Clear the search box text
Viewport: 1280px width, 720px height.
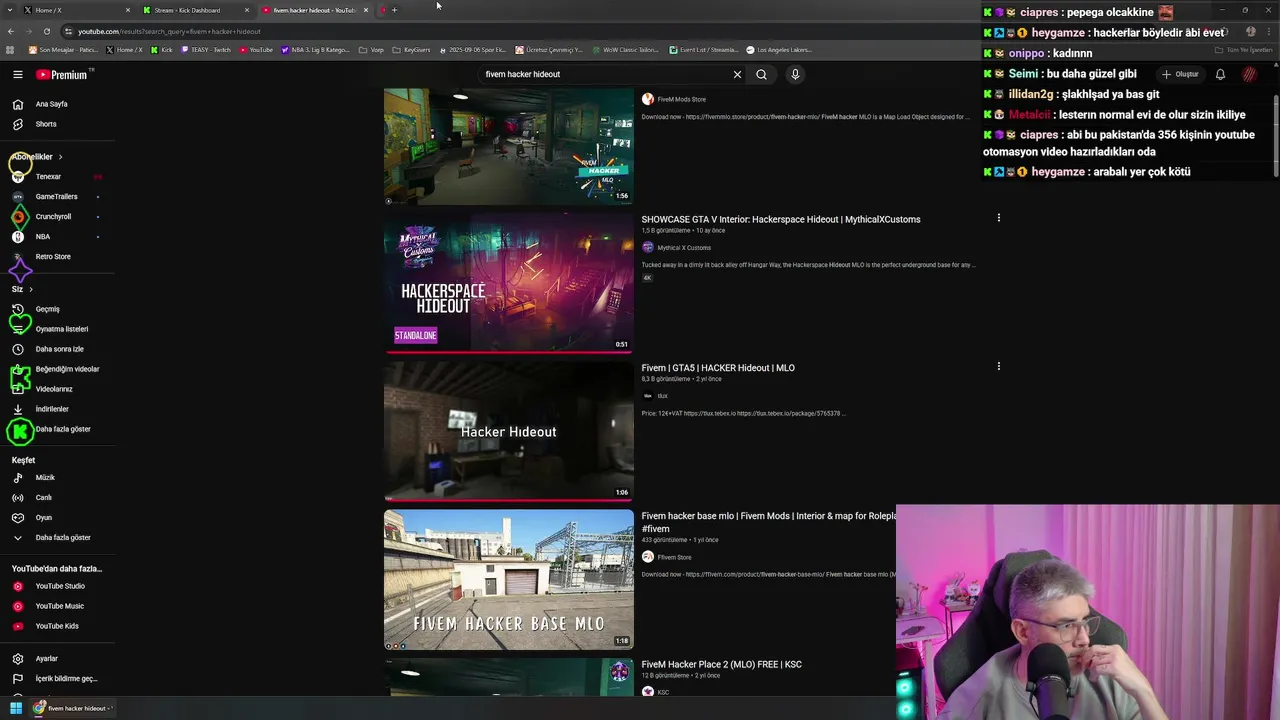click(737, 74)
